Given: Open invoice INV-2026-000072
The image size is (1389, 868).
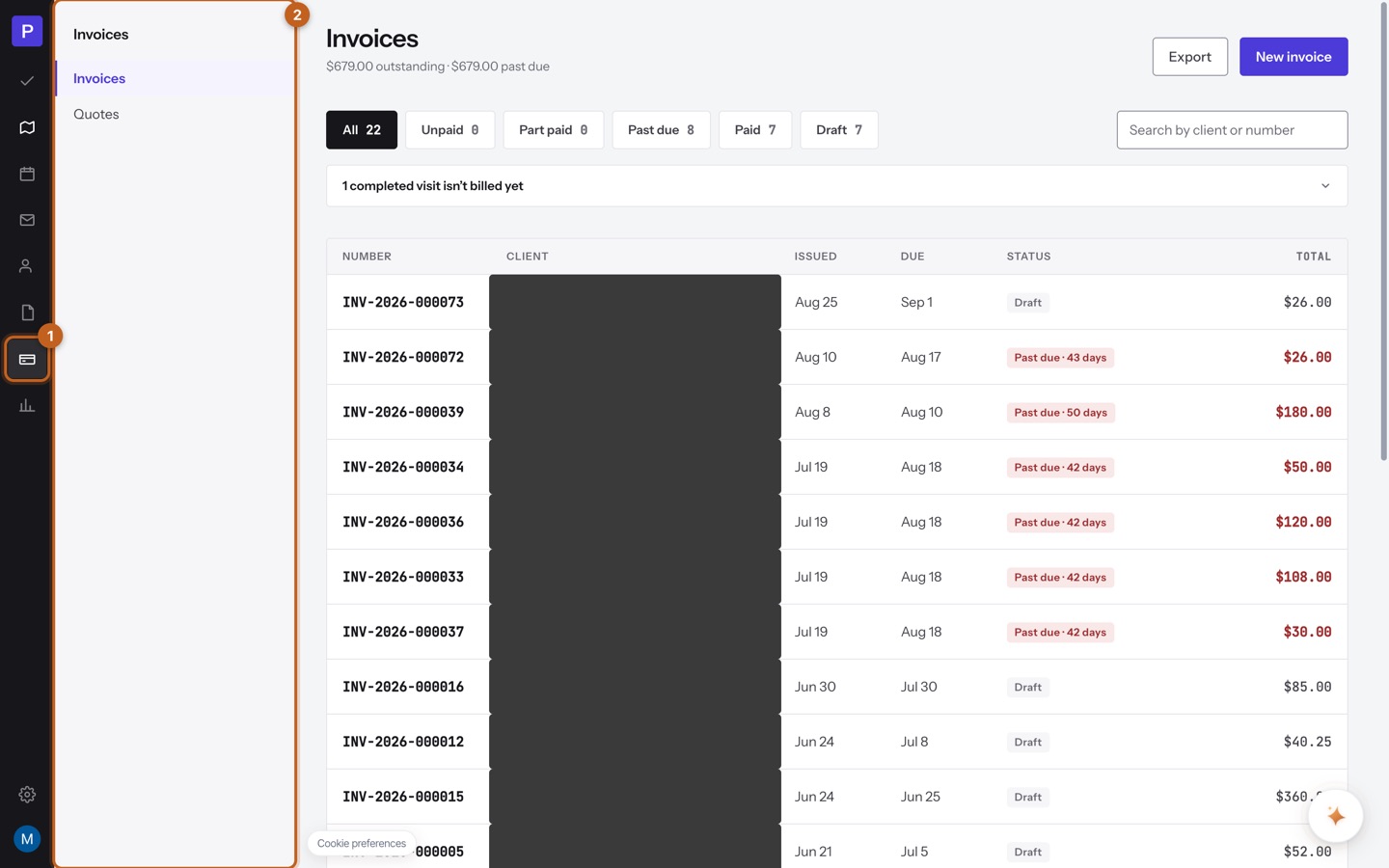Looking at the screenshot, I should pos(403,358).
